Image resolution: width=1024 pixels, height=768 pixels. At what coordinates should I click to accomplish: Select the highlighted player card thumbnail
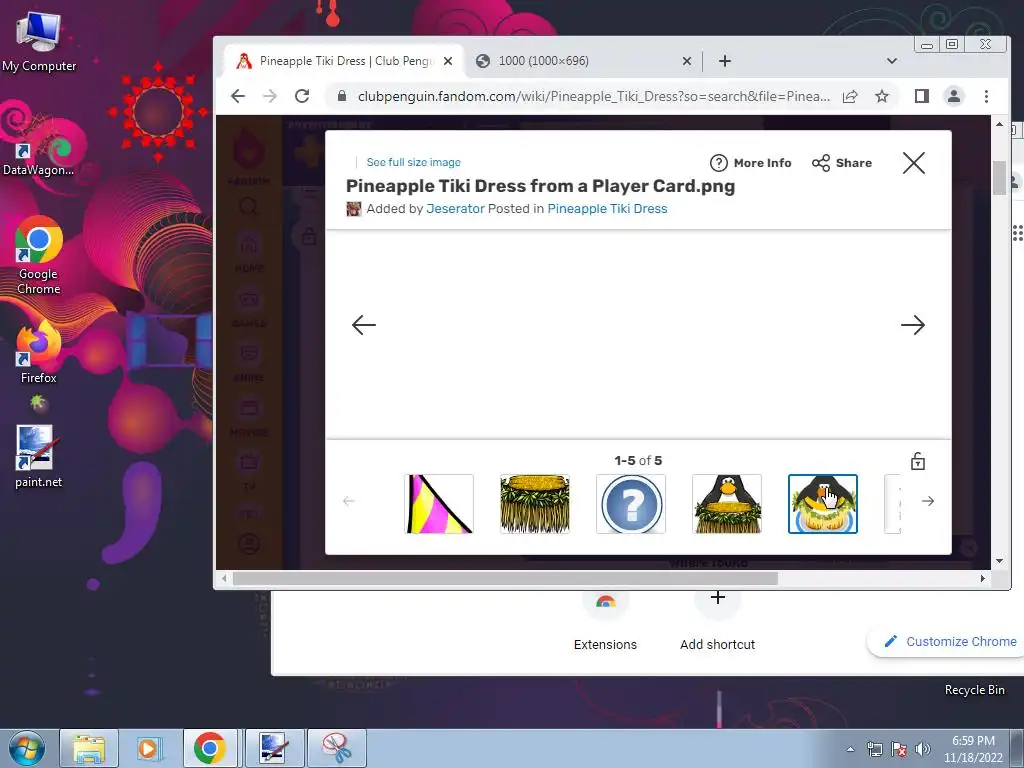coord(823,504)
